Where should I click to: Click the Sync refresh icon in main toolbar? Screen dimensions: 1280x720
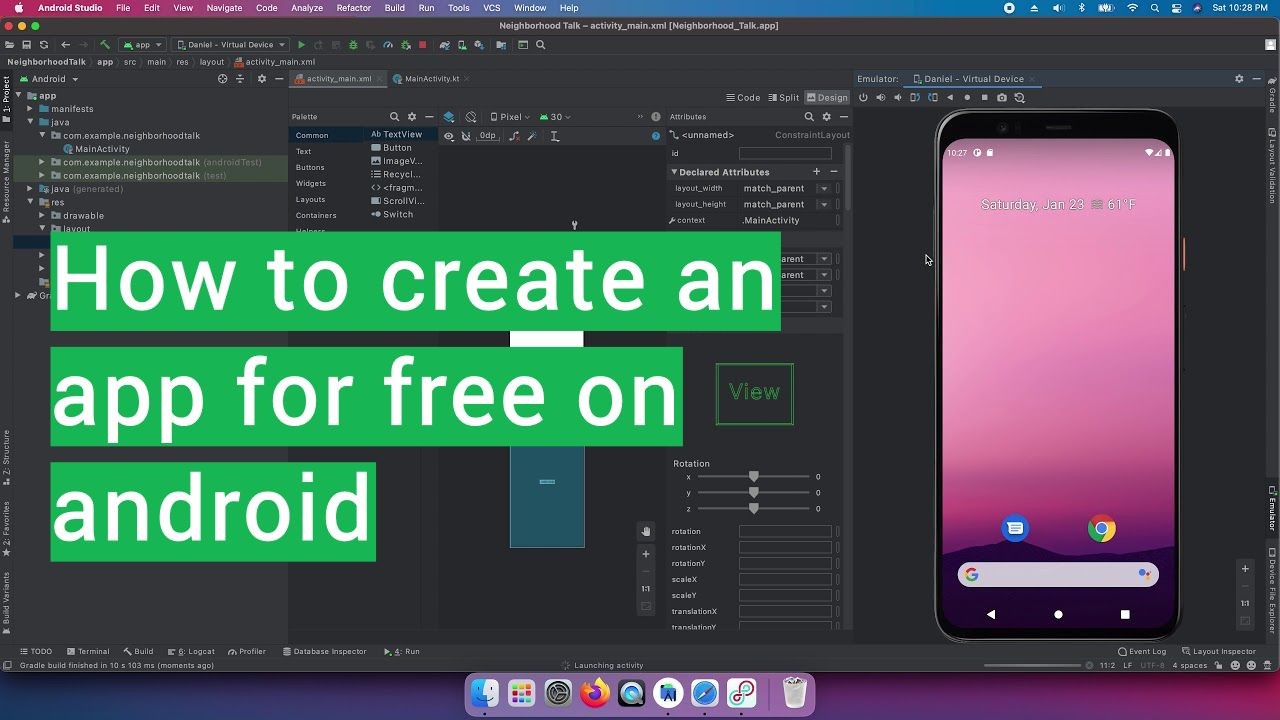[x=44, y=45]
